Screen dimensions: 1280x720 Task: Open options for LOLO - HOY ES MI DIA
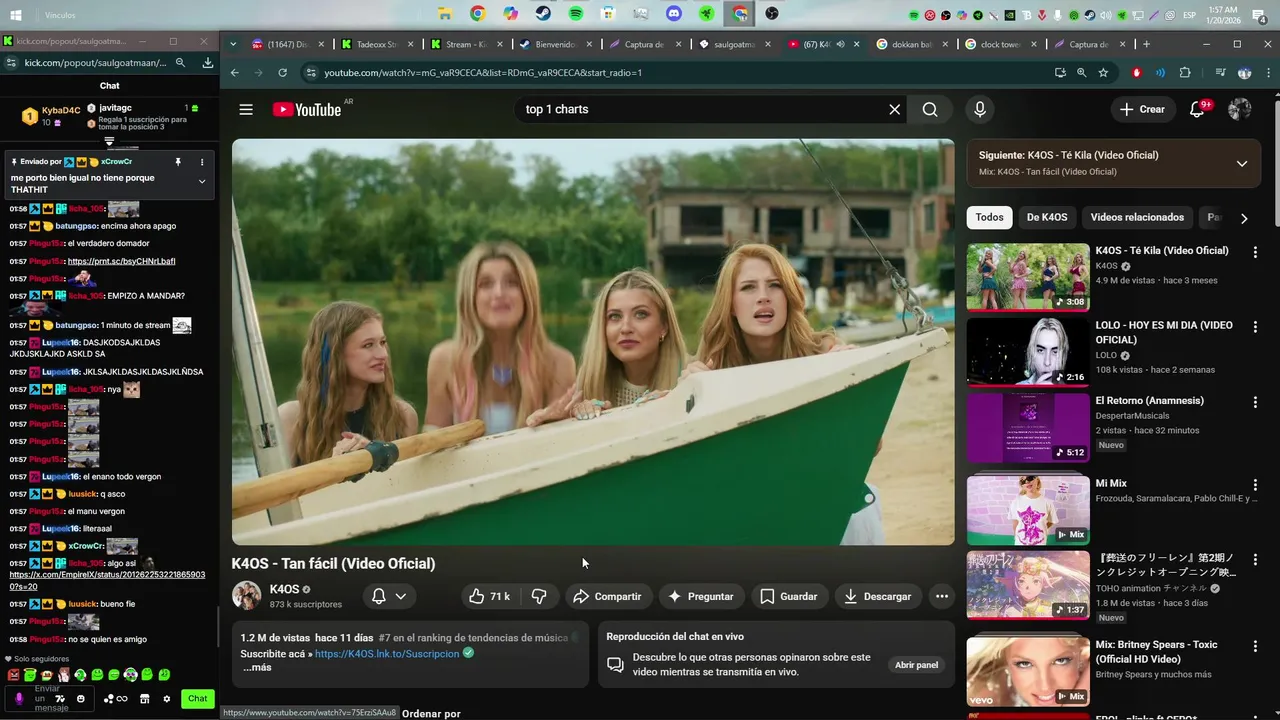click(x=1255, y=328)
